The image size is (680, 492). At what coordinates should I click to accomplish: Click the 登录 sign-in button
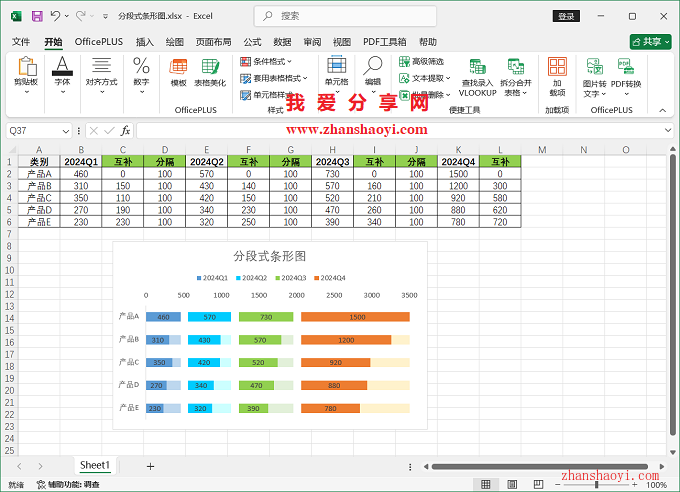click(566, 16)
